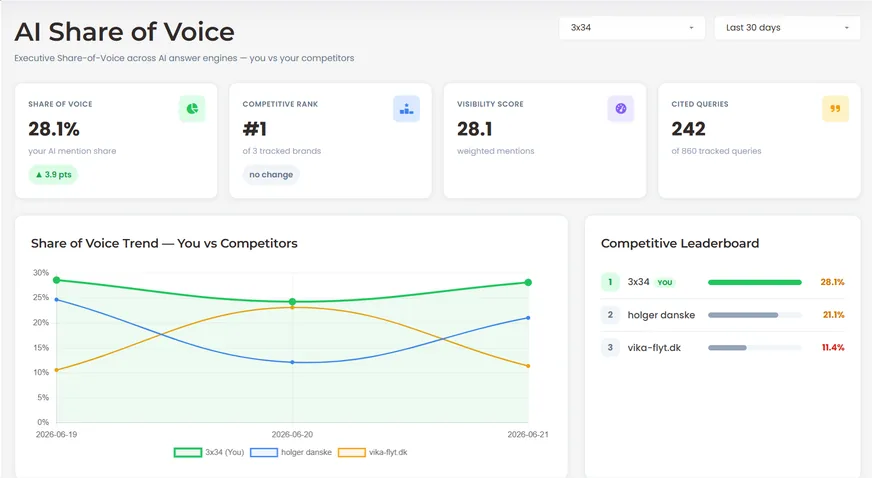Screen dimensions: 872x478
Task: Click the green data point at 2026-06-20
Action: (x=293, y=302)
